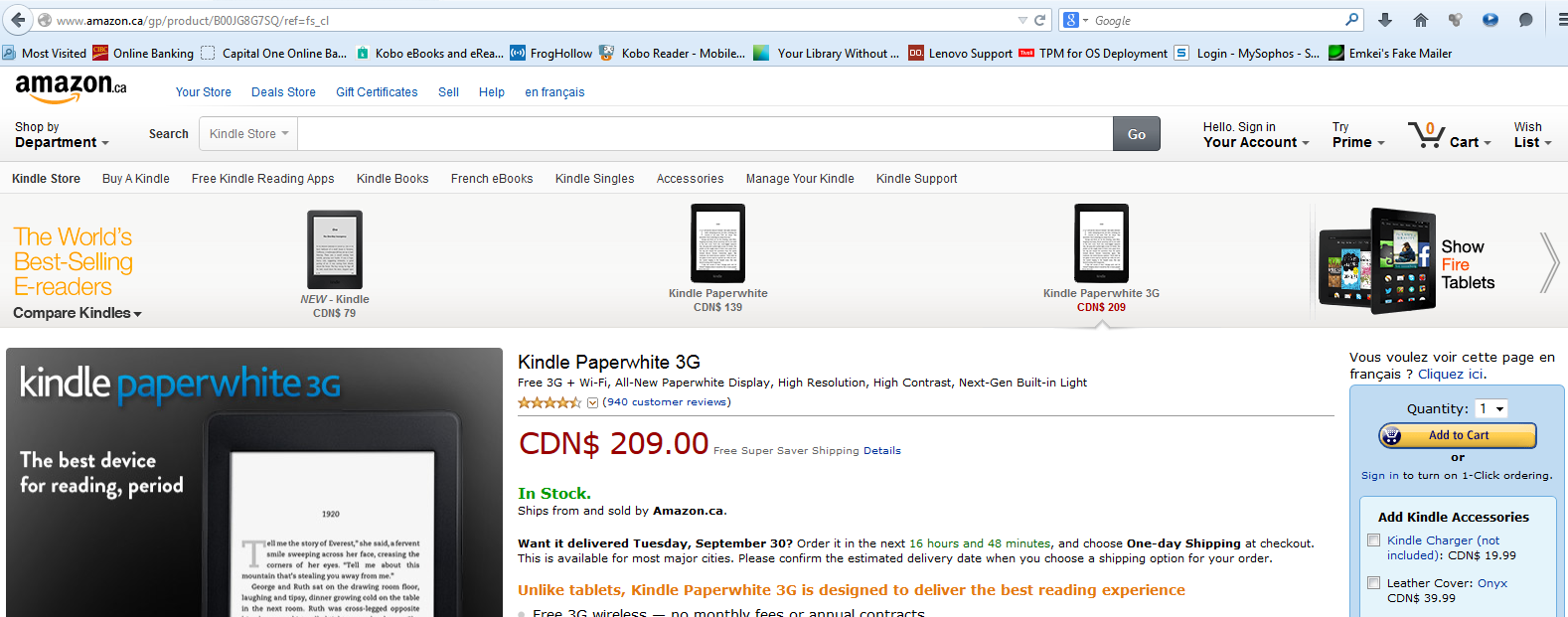Screen dimensions: 1568x617
Task: Open the Your Store link
Action: coord(203,92)
